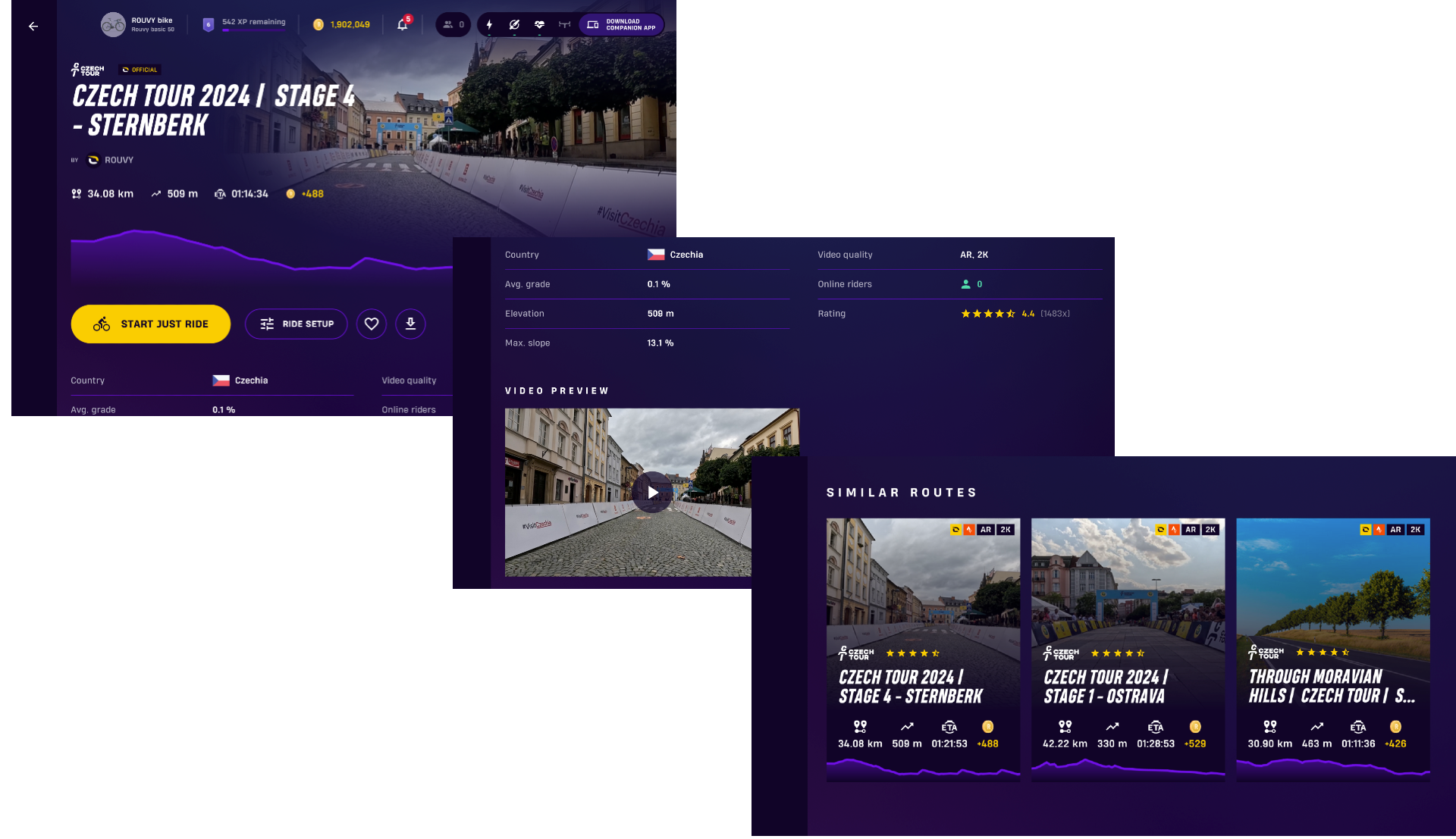Image resolution: width=1456 pixels, height=839 pixels.
Task: Click the trainer control sensor icon
Action: pos(564,24)
